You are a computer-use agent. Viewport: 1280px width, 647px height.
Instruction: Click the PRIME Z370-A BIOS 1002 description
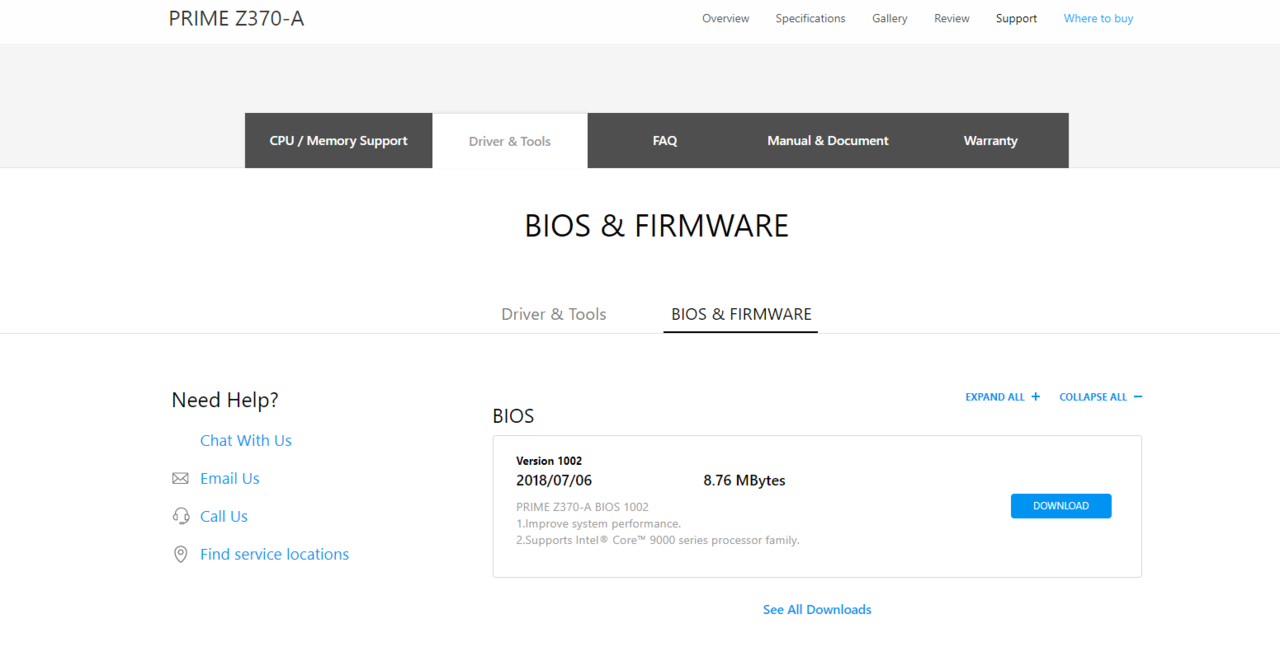(582, 507)
